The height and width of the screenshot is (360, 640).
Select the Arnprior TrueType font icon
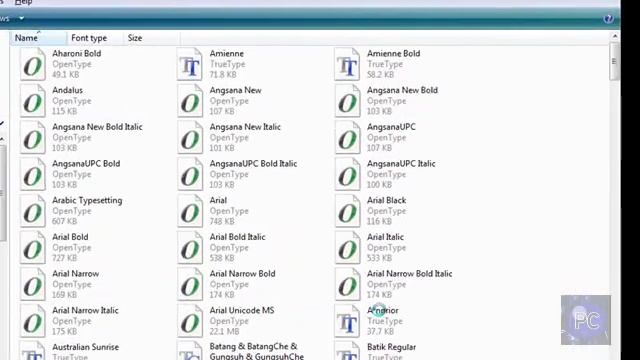pos(347,321)
